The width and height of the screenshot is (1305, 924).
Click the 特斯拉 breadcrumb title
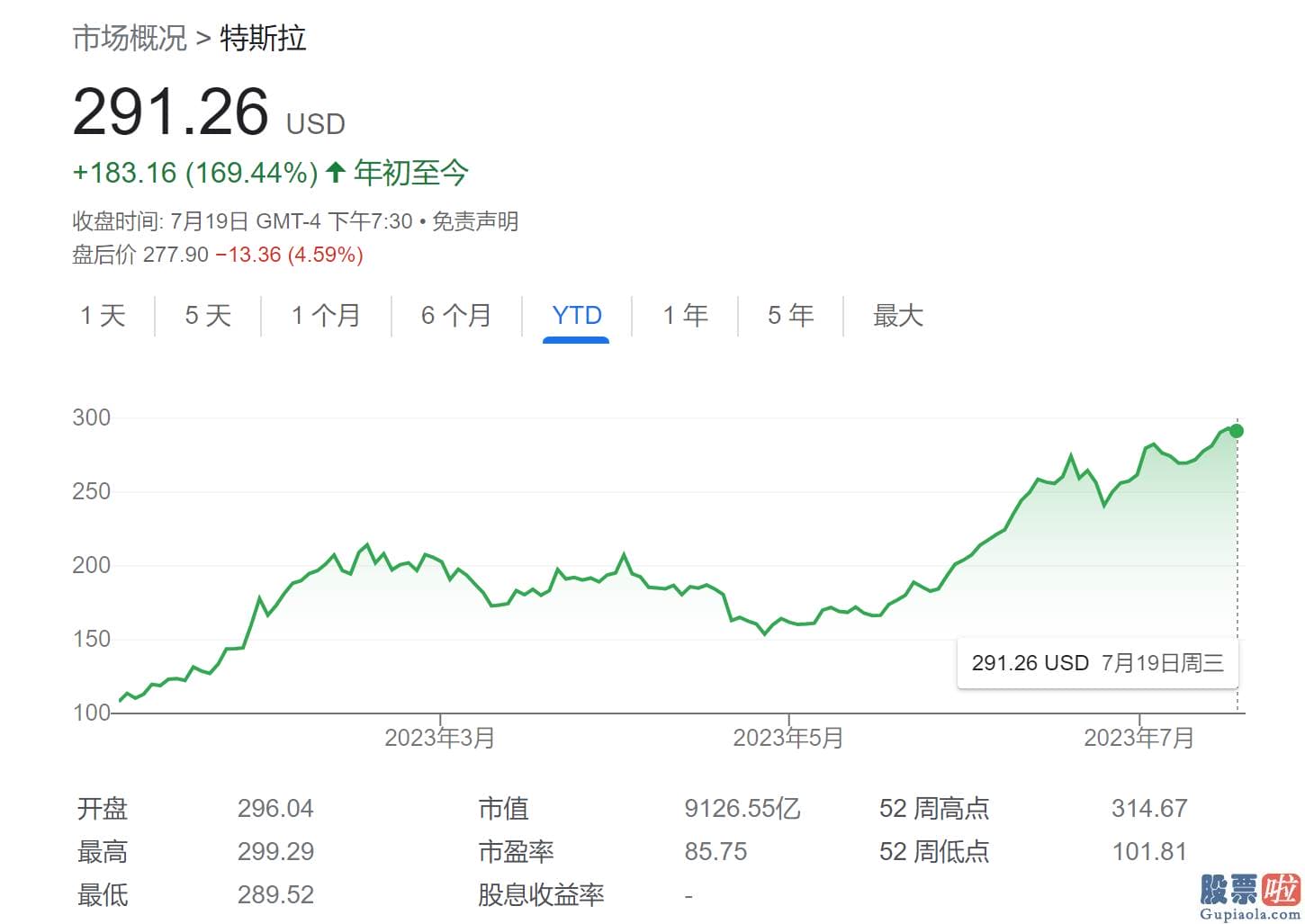tap(263, 38)
